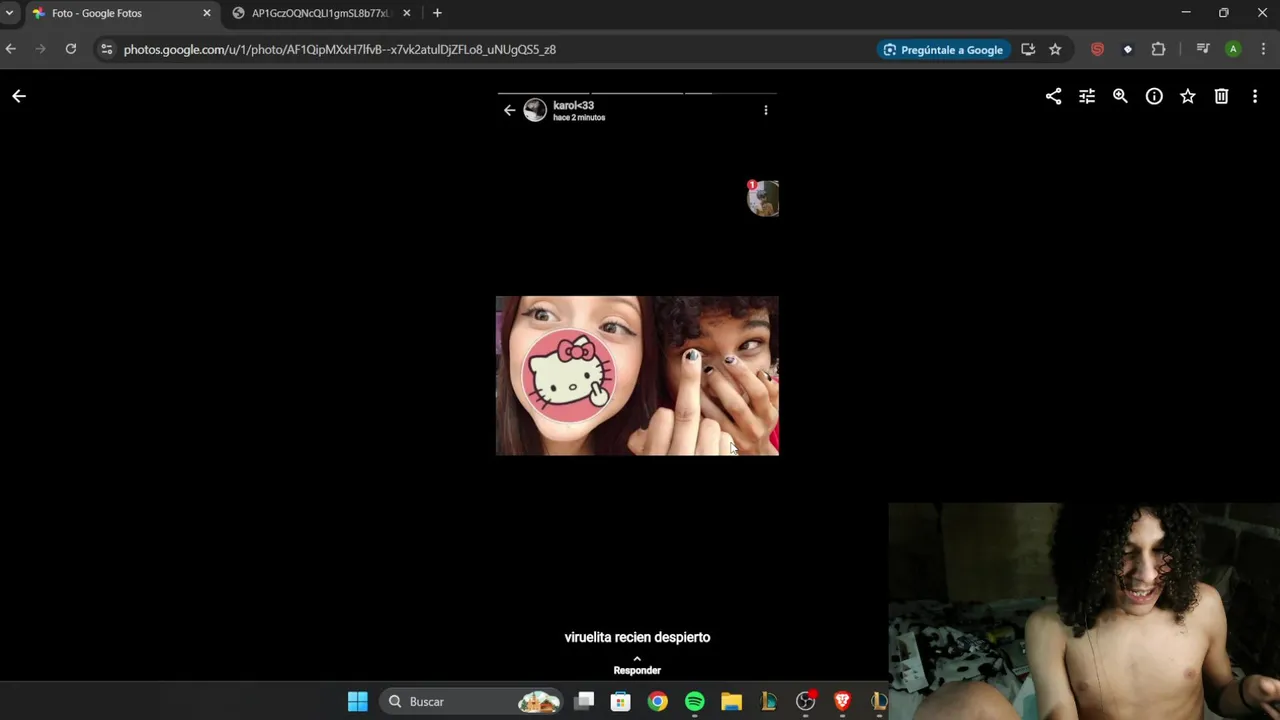1280x720 pixels.
Task: Click the story back arrow beside karol<33
Action: pos(509,110)
